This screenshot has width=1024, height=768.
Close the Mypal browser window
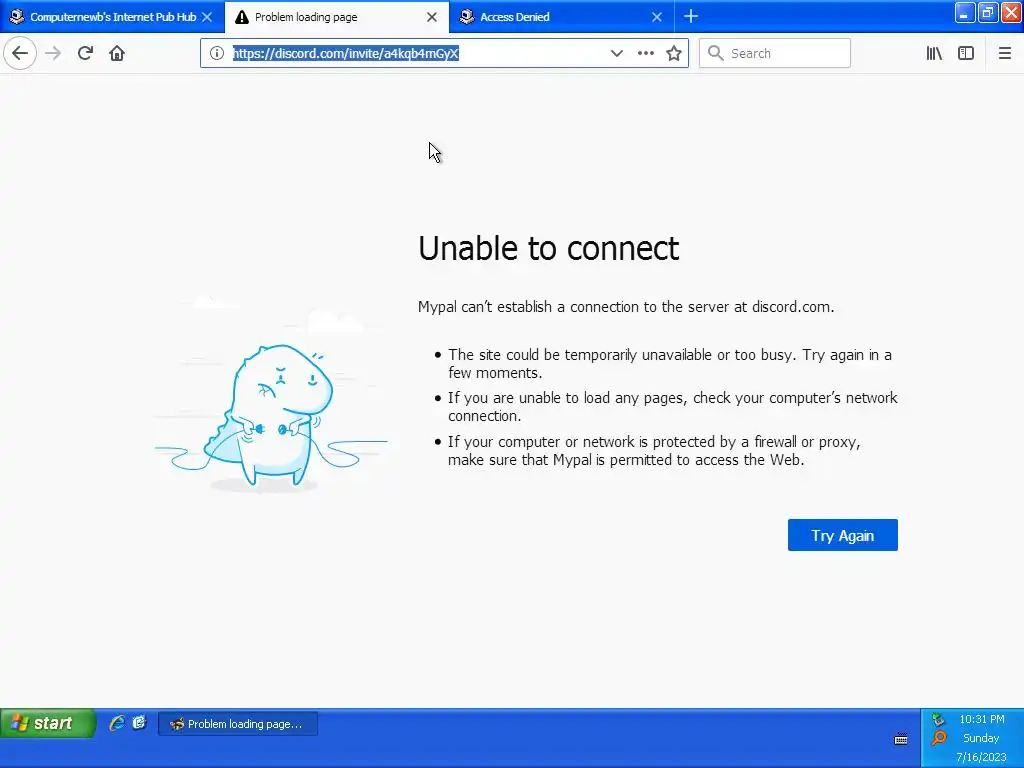(1011, 12)
